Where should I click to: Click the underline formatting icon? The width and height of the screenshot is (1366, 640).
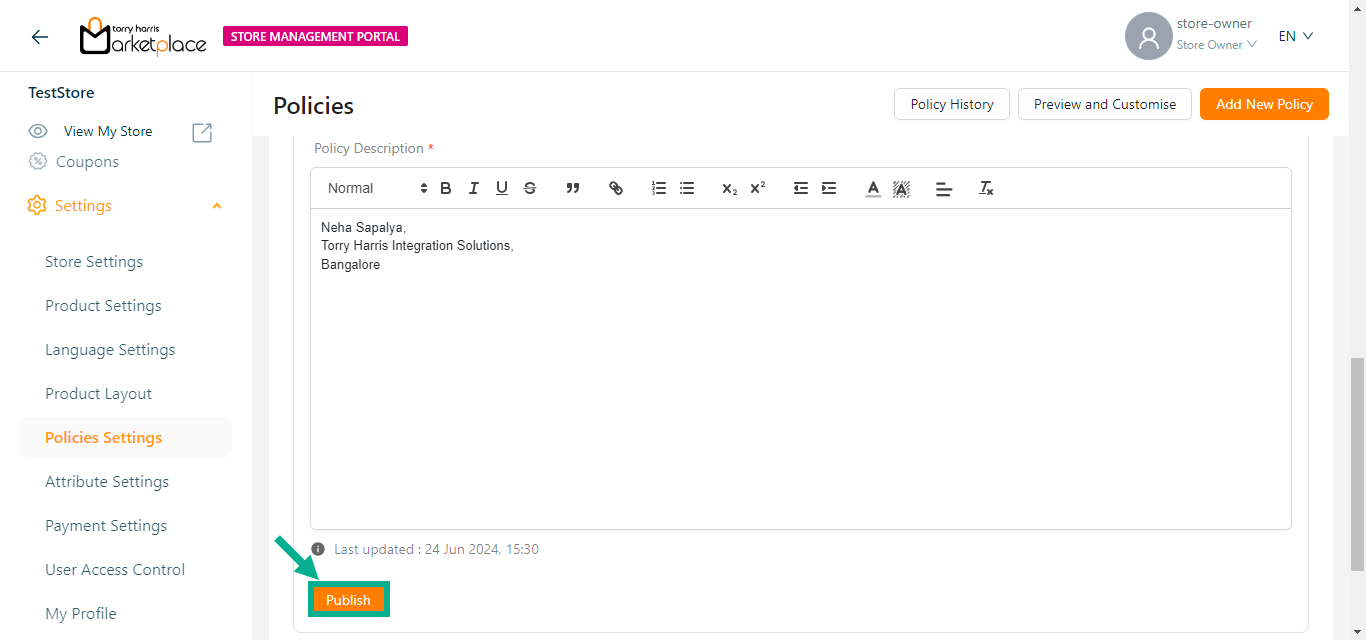502,188
